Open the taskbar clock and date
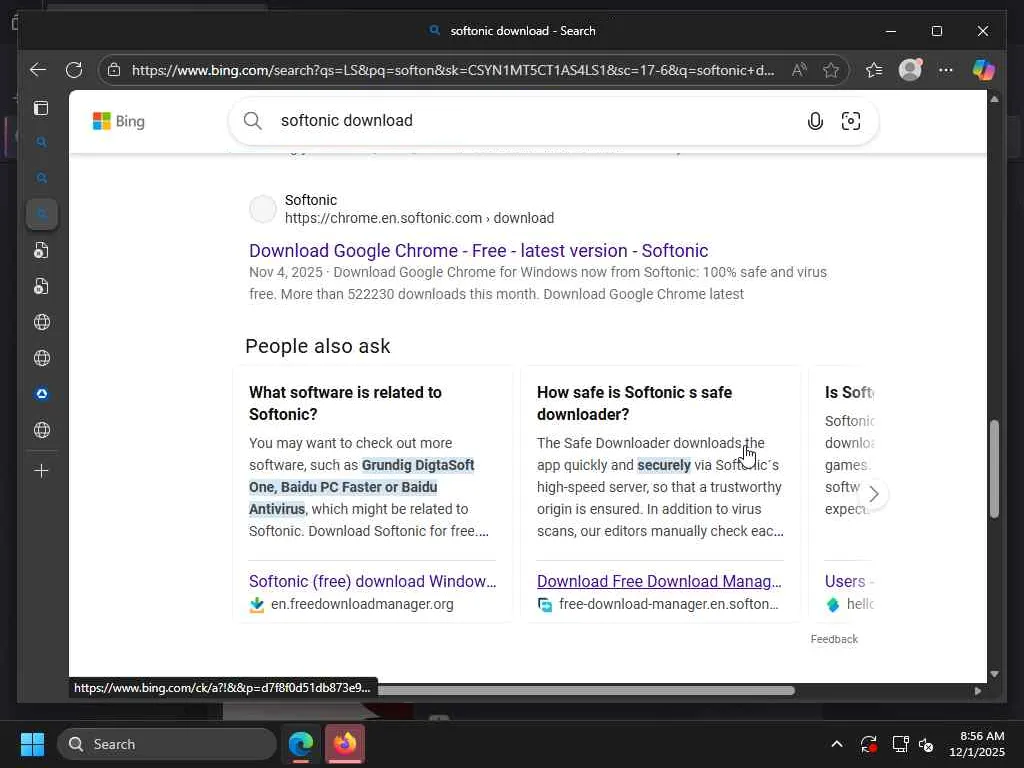The image size is (1024, 768). pos(978,744)
